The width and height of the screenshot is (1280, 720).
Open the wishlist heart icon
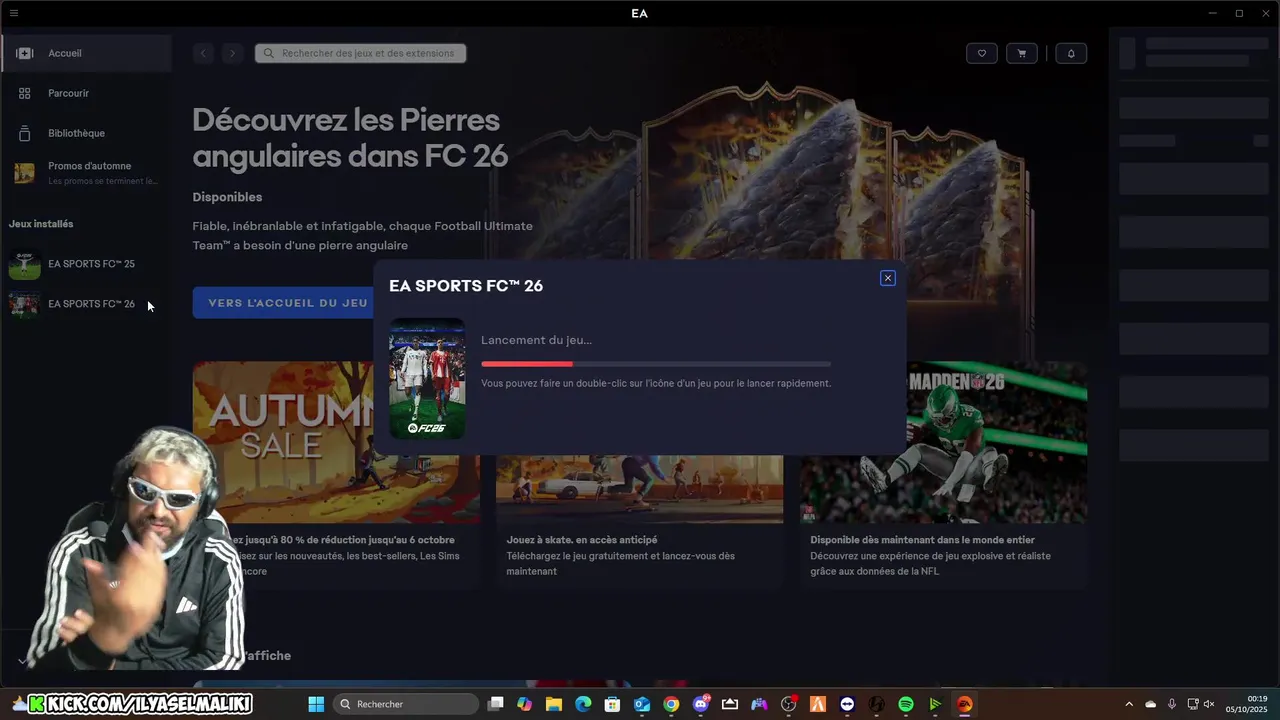coord(982,53)
